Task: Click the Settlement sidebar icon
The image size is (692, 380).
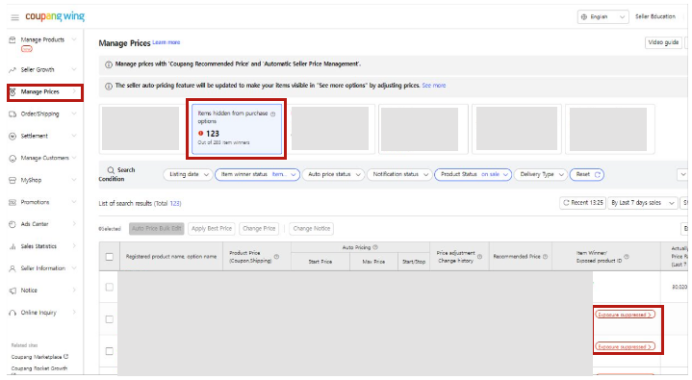Action: click(12, 136)
